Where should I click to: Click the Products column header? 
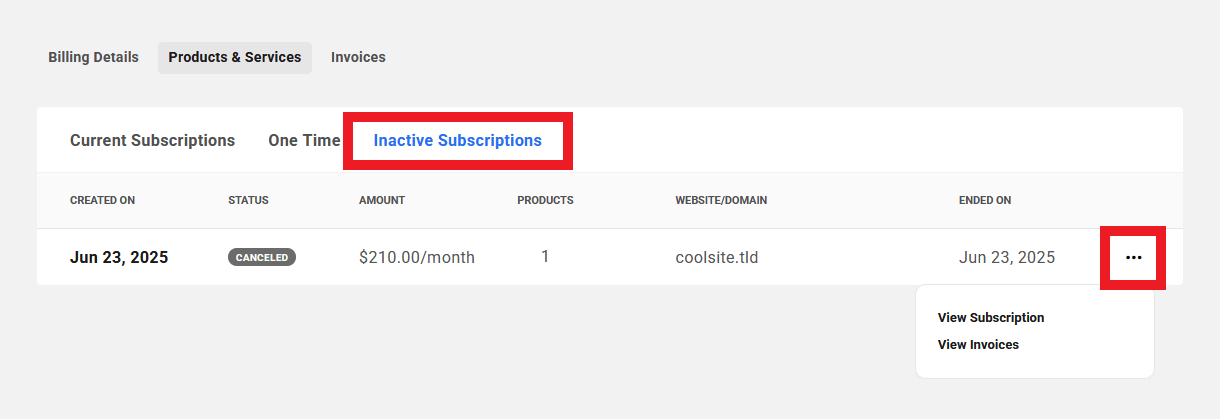pos(545,200)
